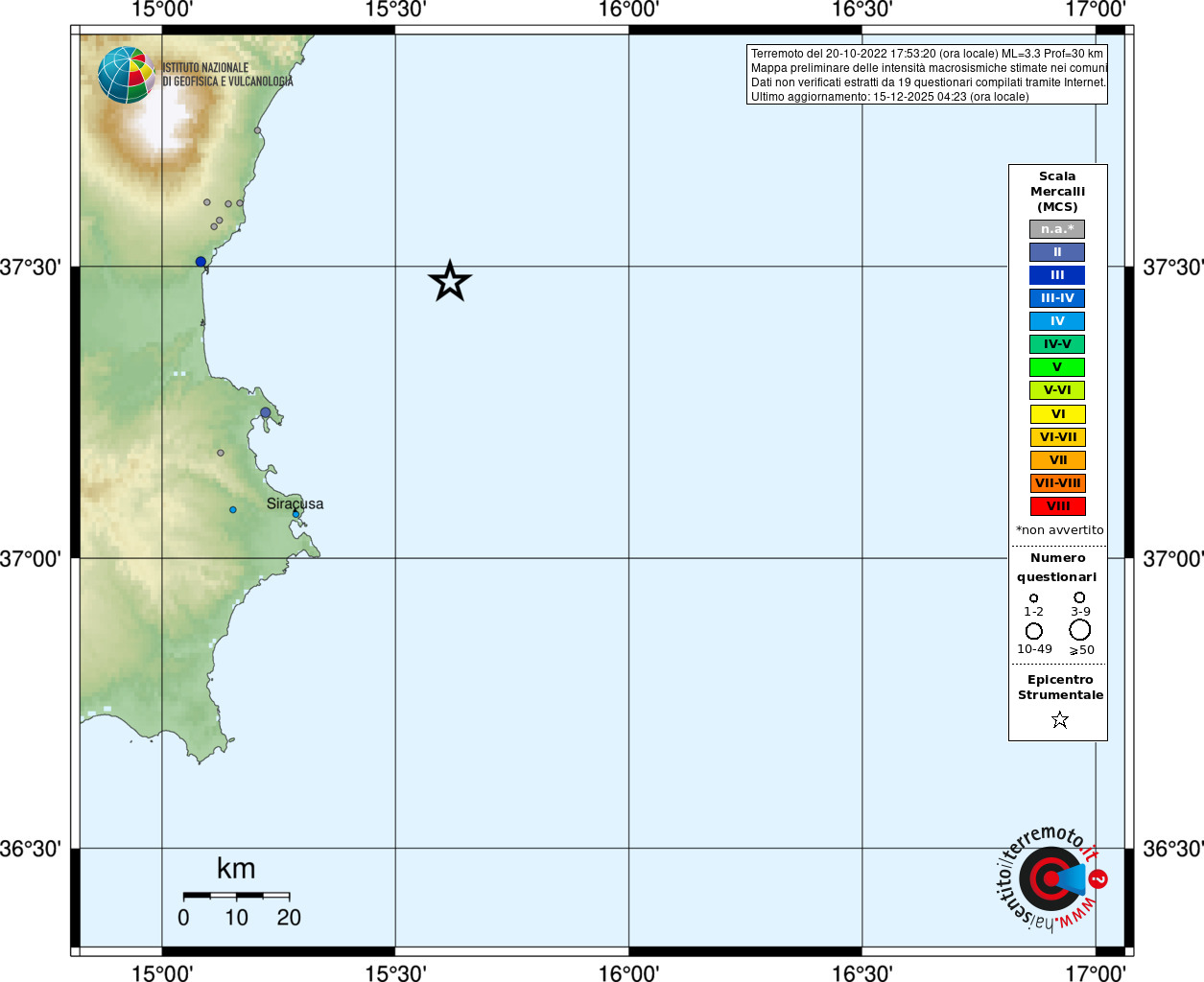The image size is (1204, 982).
Task: Click the 16°00' label on the bottom axis
Action: pos(628,972)
